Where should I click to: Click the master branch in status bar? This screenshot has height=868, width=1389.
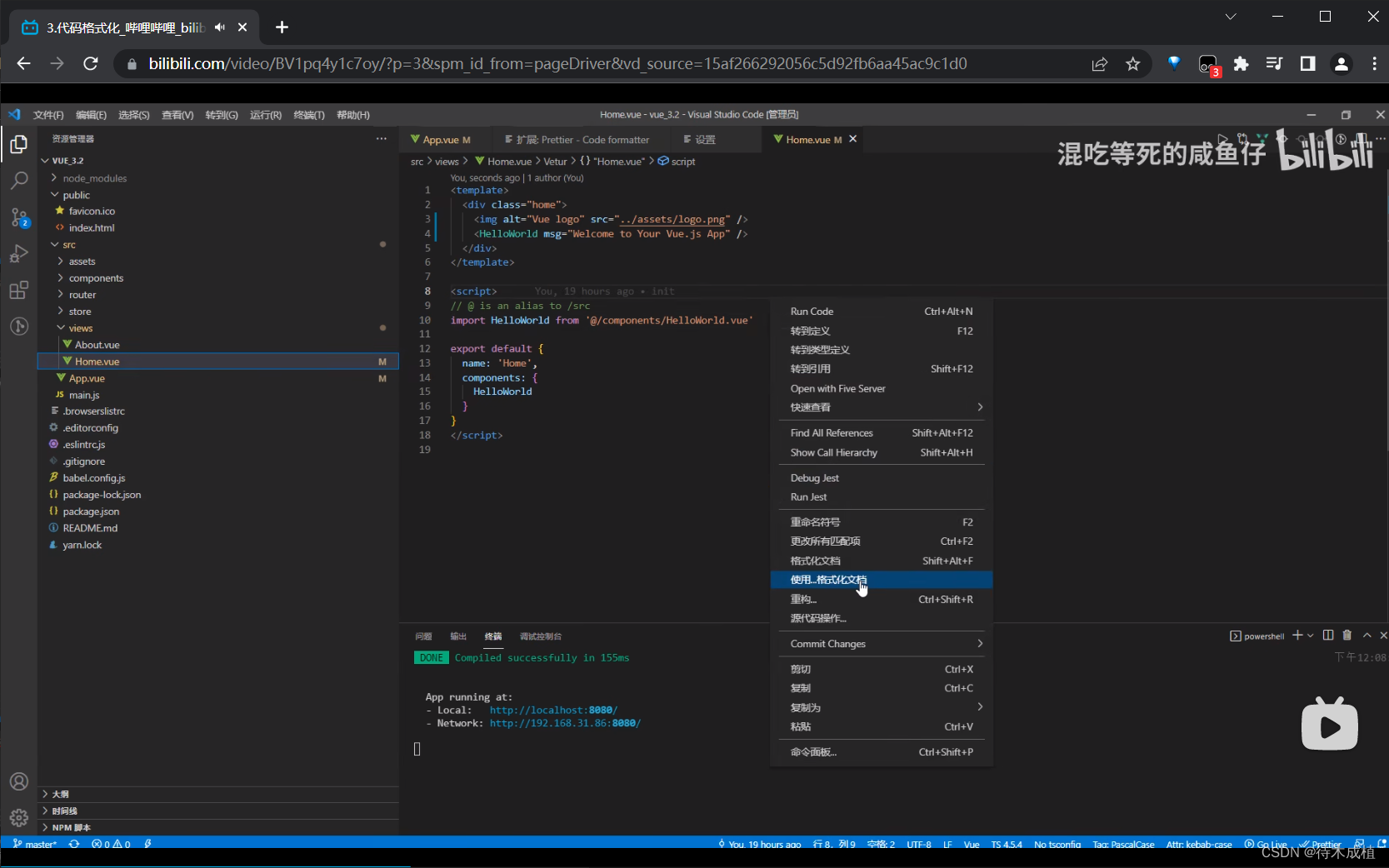(x=34, y=844)
